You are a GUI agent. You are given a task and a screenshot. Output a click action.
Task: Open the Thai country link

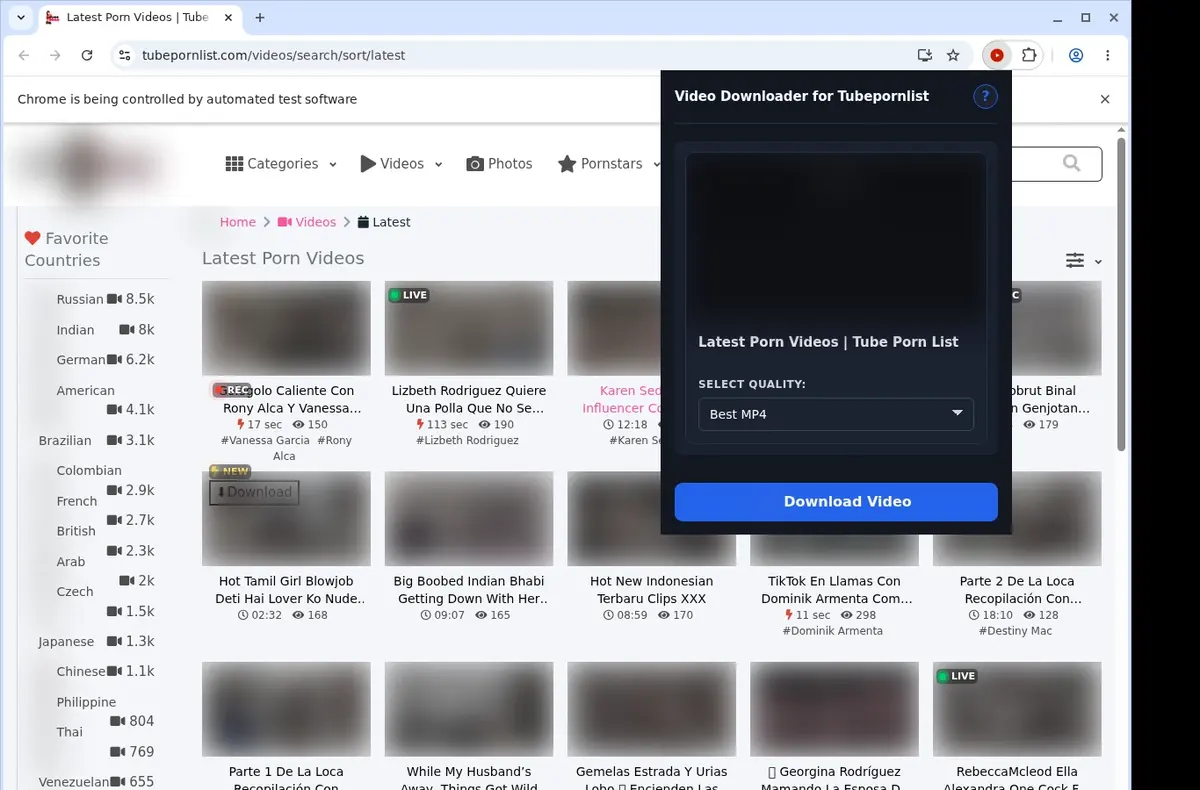[70, 732]
